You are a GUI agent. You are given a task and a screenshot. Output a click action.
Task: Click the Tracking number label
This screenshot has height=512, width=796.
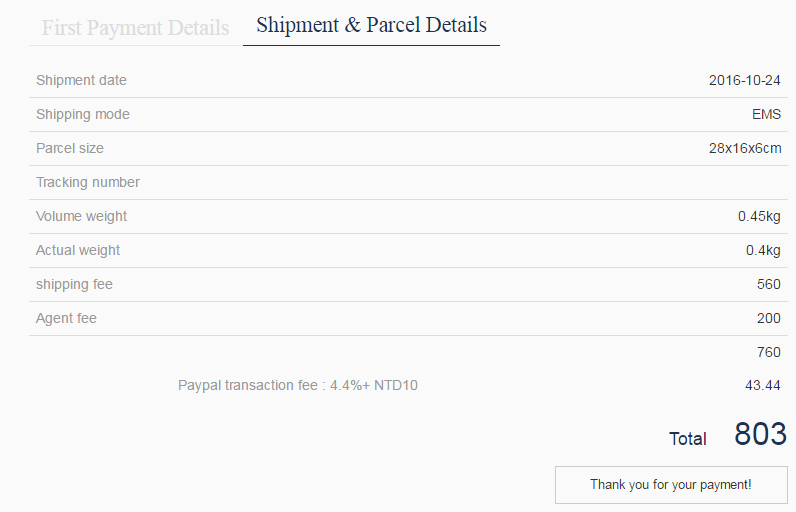coord(88,182)
